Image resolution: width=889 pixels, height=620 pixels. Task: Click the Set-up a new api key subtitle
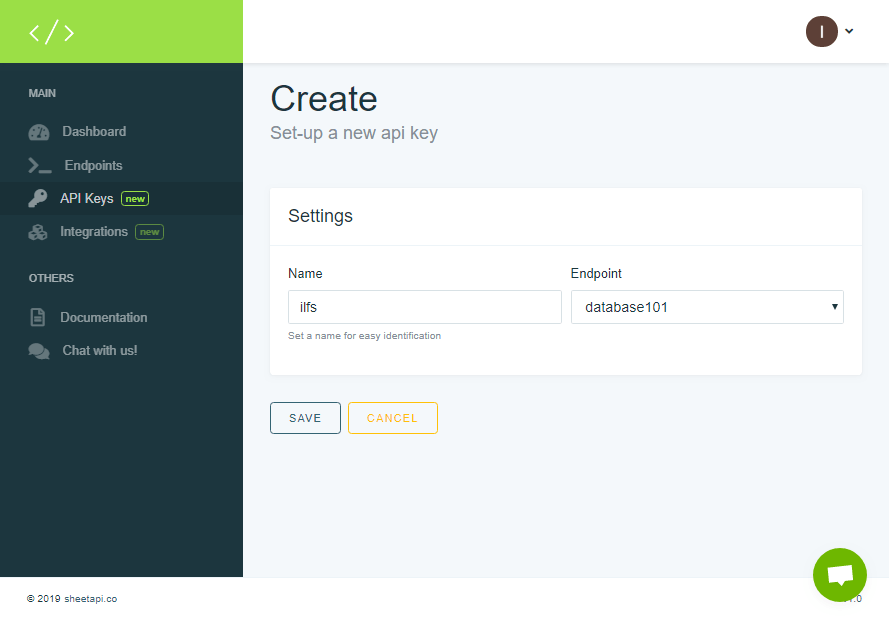[354, 133]
